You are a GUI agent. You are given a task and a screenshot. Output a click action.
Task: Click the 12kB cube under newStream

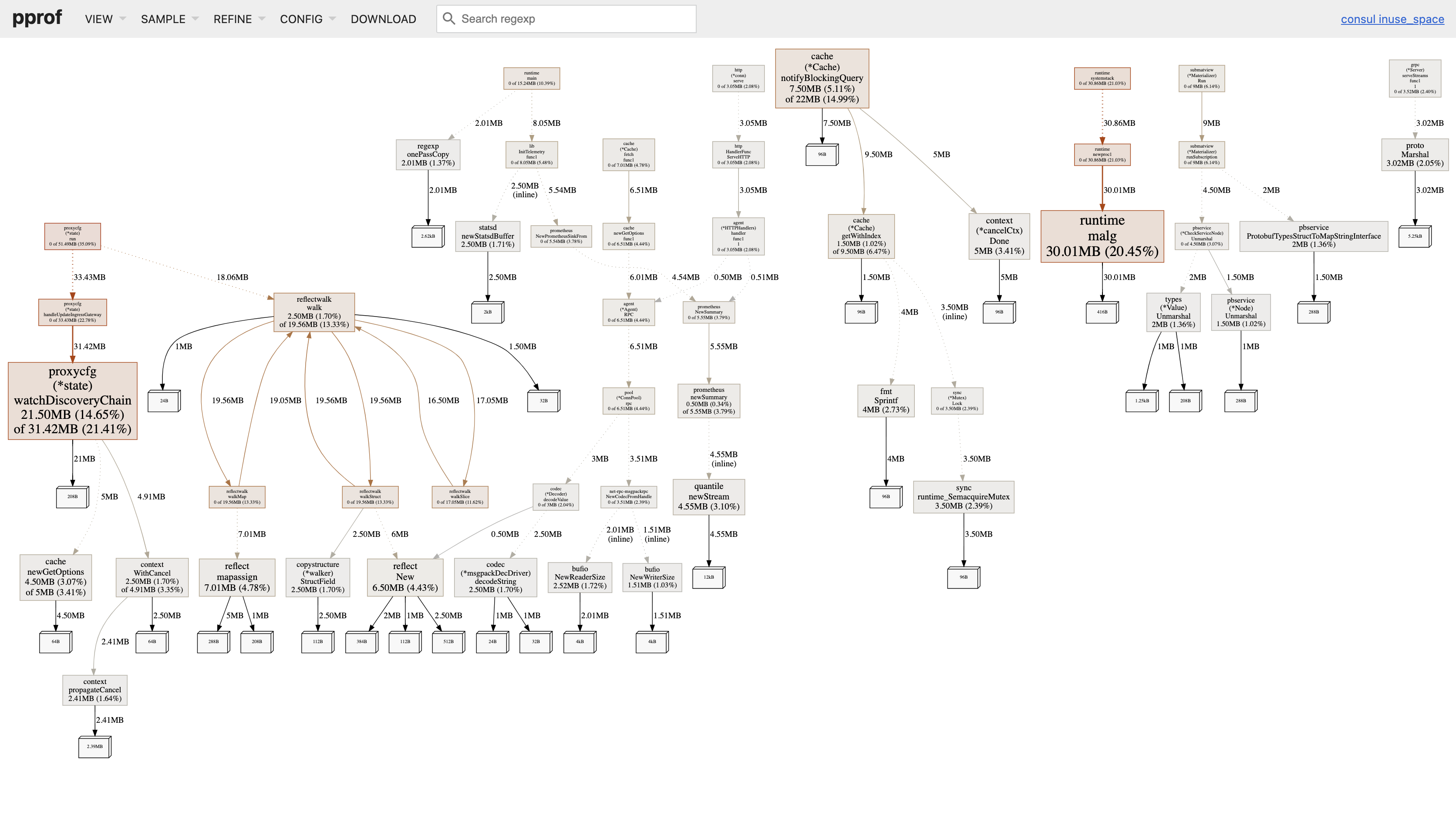[x=708, y=578]
